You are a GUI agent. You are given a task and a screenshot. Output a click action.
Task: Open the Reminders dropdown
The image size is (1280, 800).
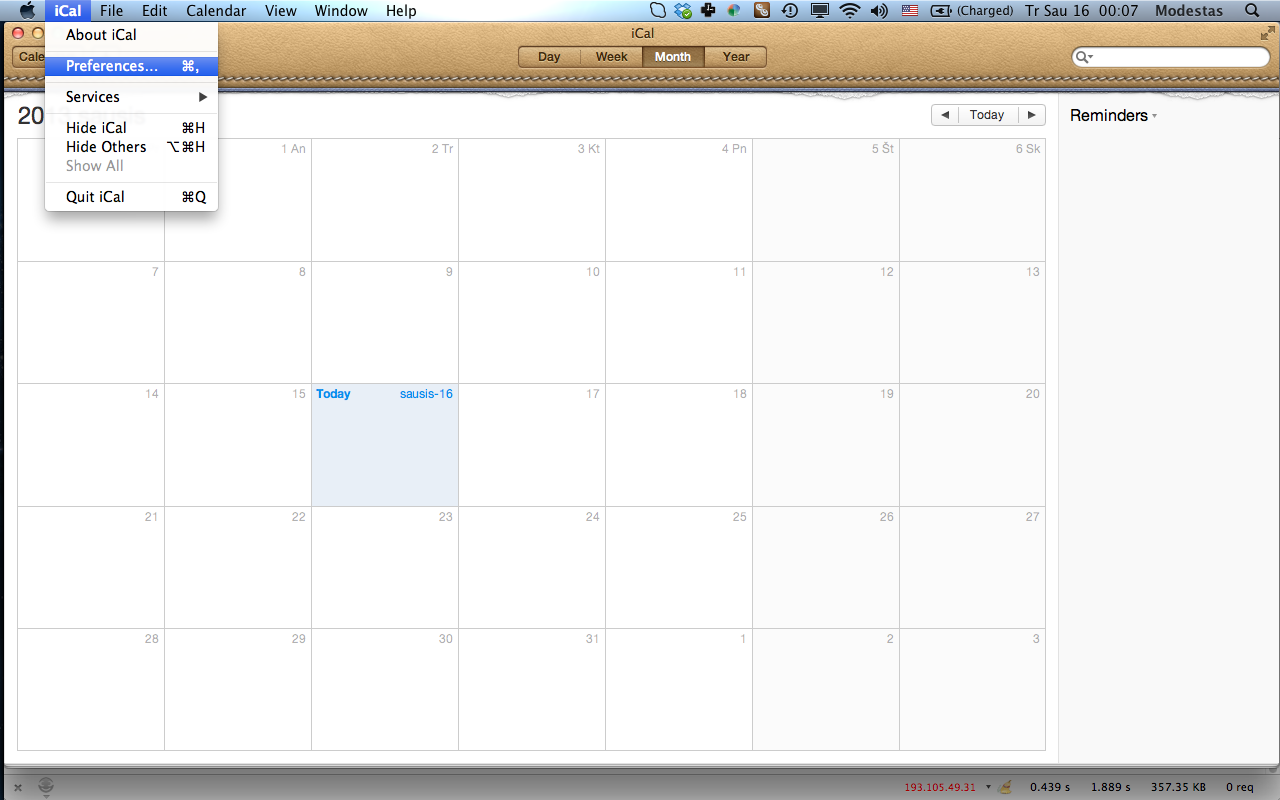[1113, 116]
